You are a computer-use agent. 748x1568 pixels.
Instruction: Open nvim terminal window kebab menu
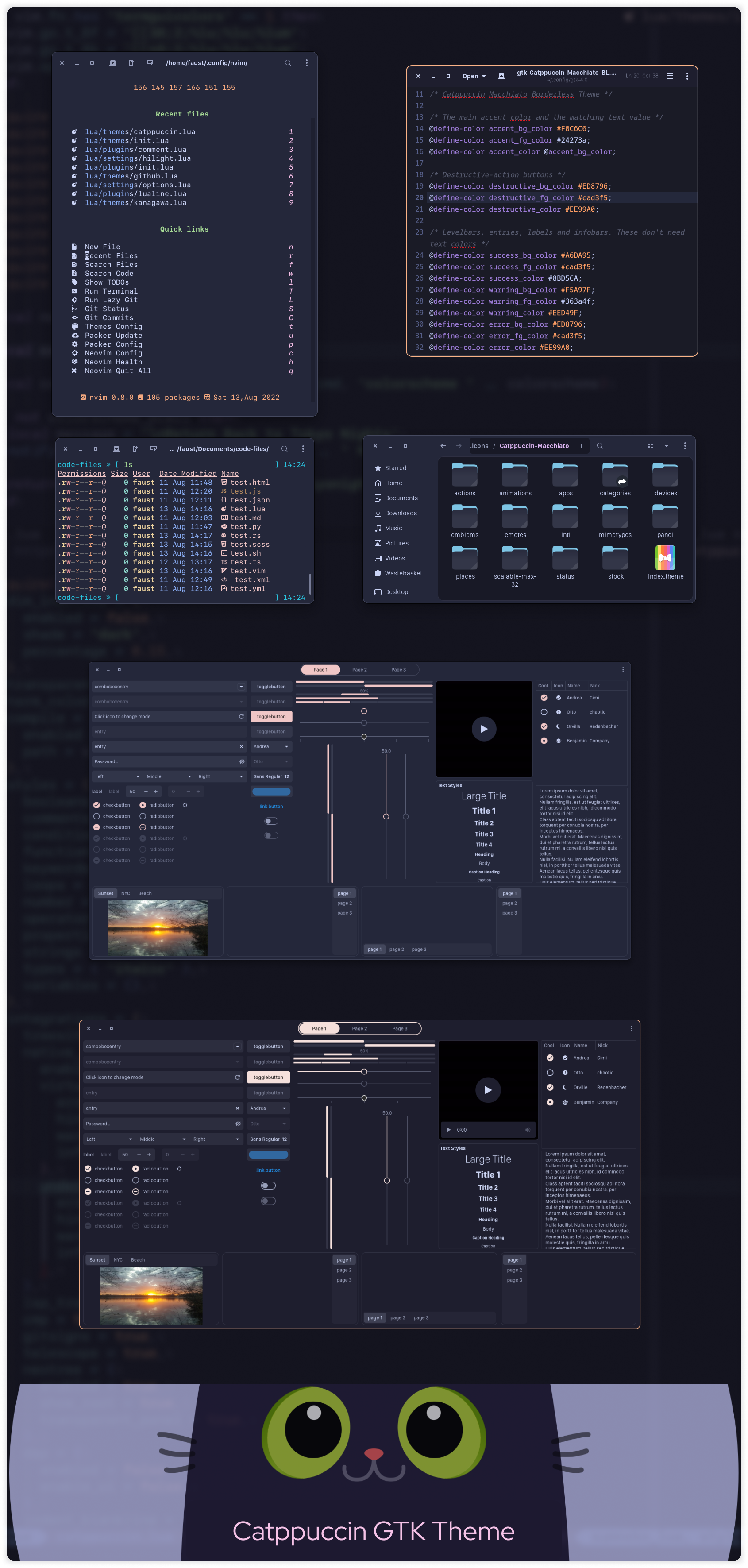click(x=306, y=63)
